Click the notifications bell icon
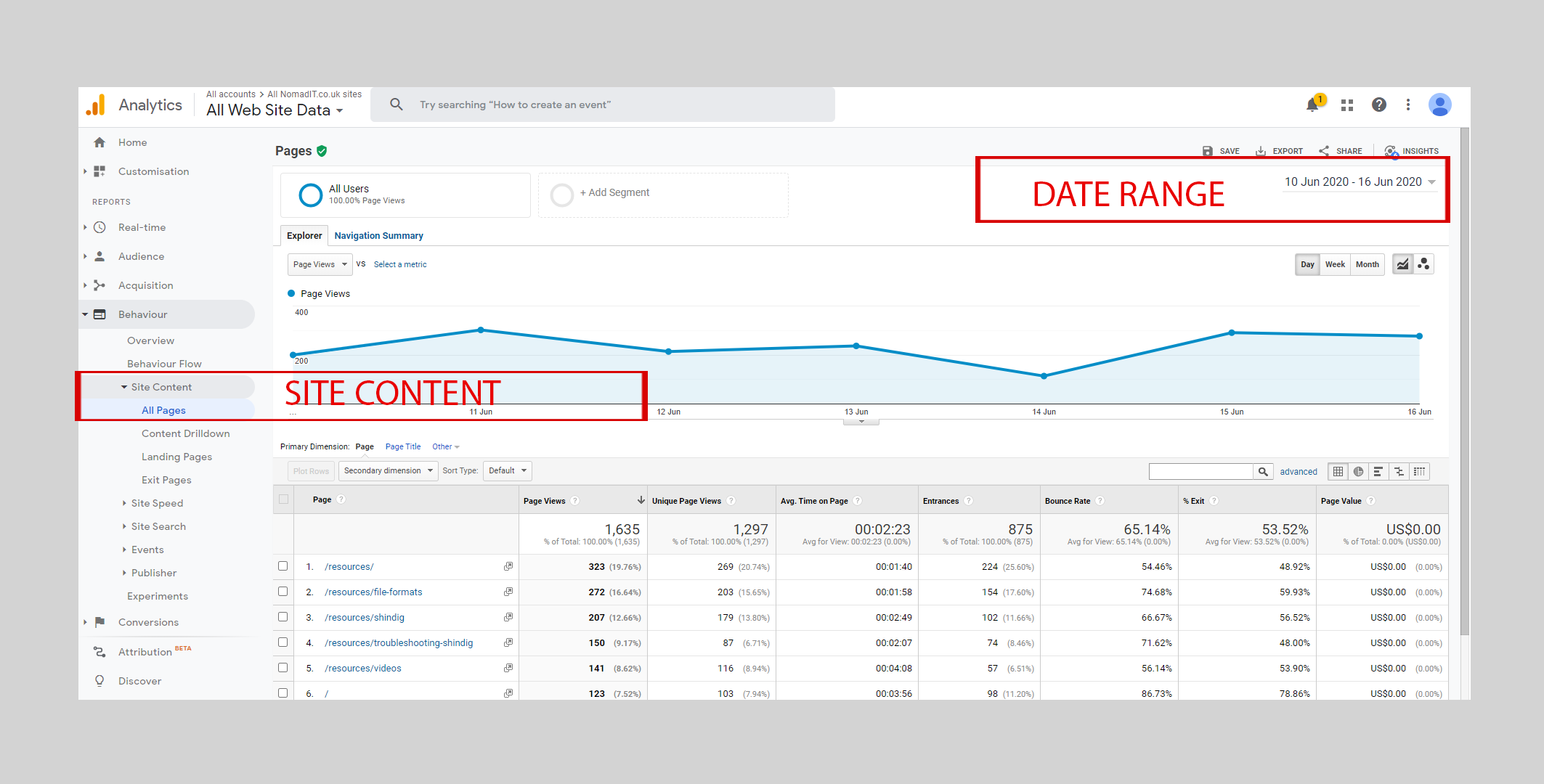This screenshot has width=1544, height=784. tap(1312, 105)
